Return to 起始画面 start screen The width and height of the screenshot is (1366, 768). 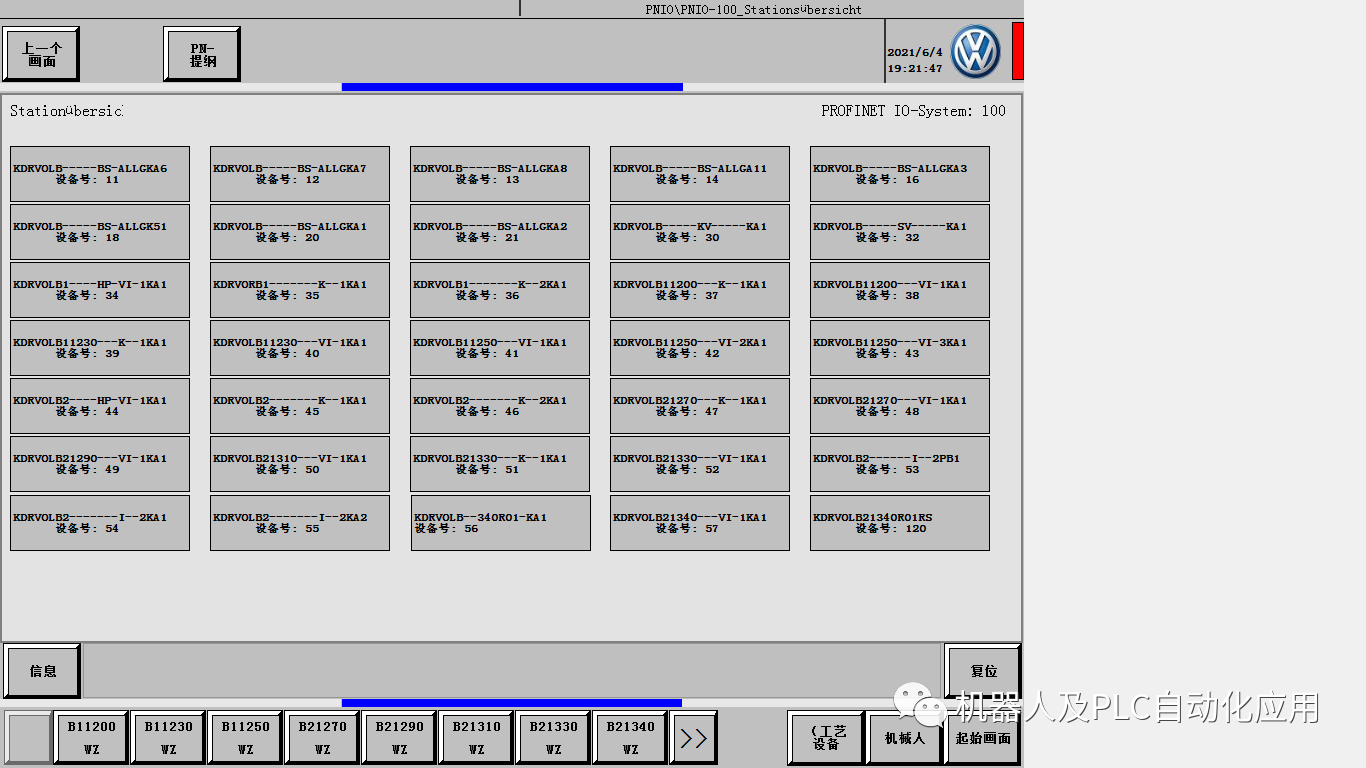(983, 738)
